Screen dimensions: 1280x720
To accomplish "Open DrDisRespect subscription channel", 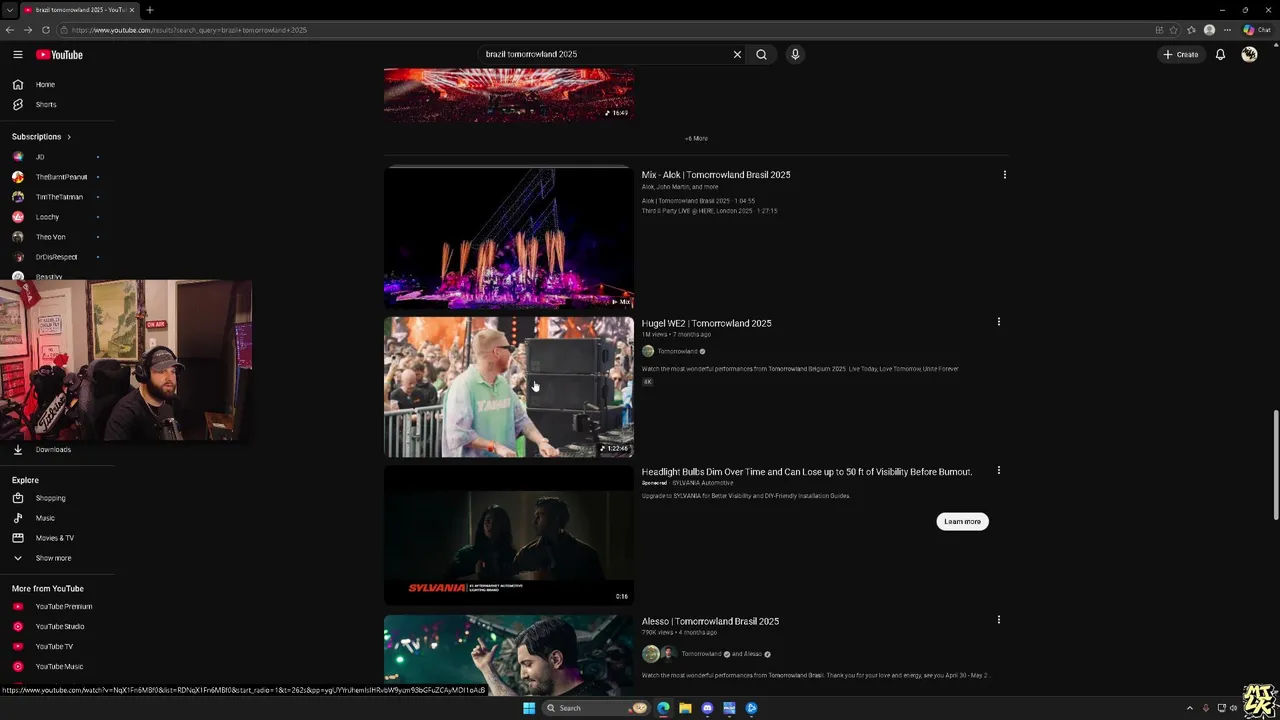I will (x=57, y=257).
